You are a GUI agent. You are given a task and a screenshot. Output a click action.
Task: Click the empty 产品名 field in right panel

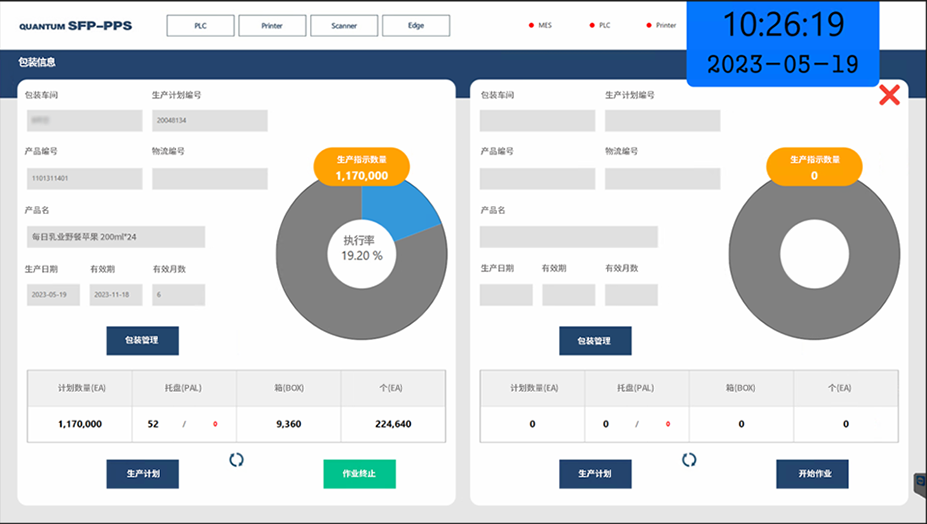[x=568, y=237]
